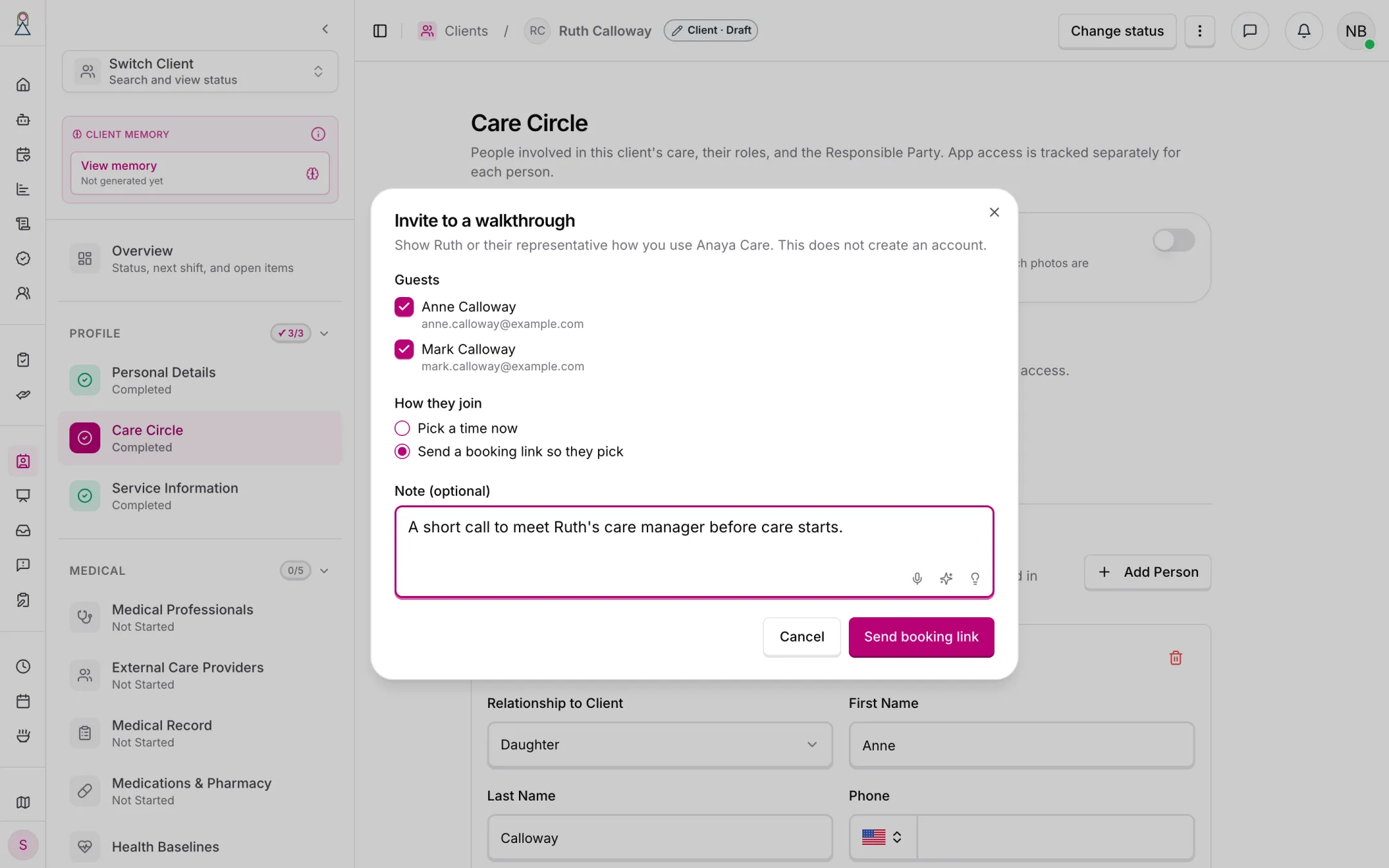The image size is (1389, 868).
Task: Toggle the sidebar panel icon next to Clients
Action: click(380, 31)
